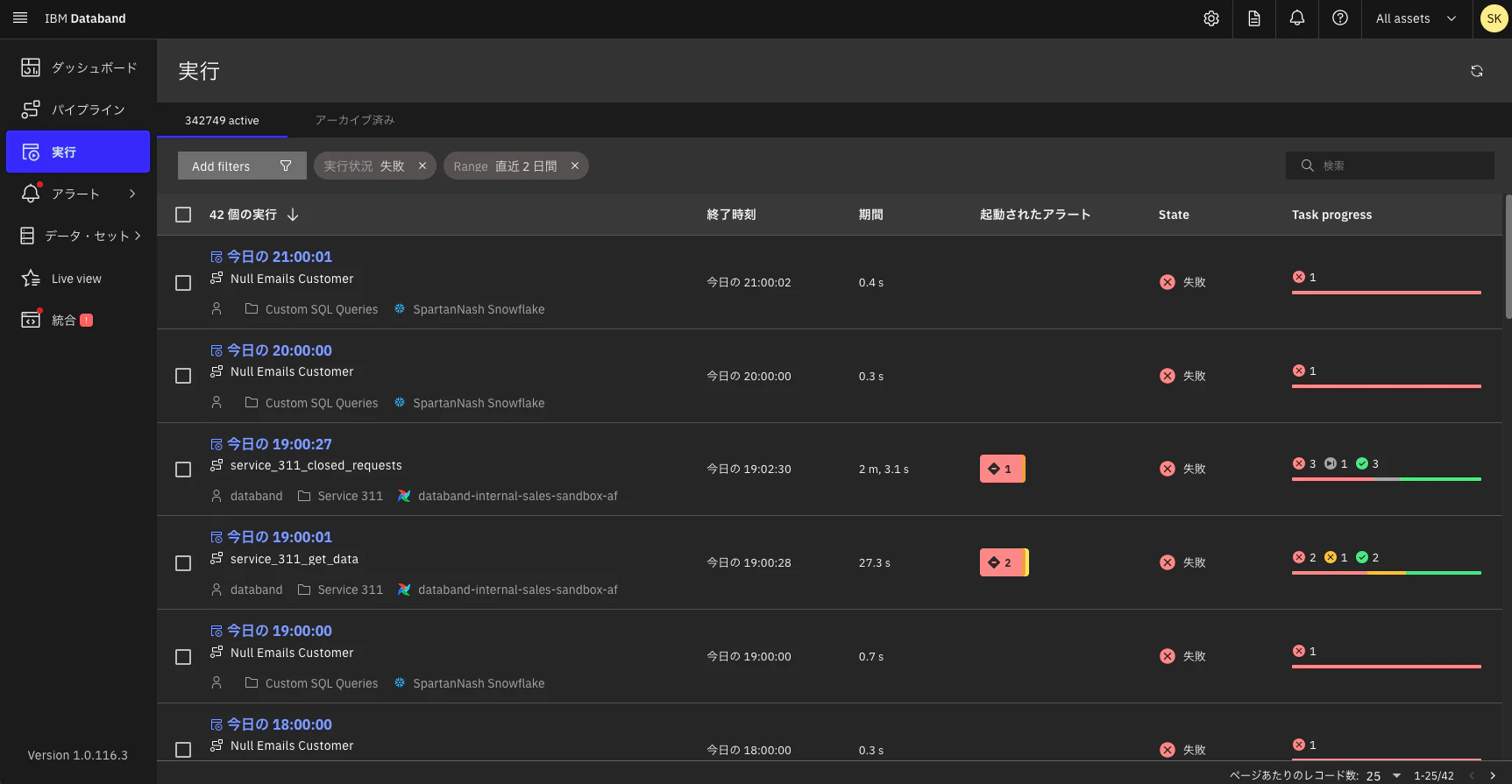Open settings gear in top bar

click(x=1211, y=18)
